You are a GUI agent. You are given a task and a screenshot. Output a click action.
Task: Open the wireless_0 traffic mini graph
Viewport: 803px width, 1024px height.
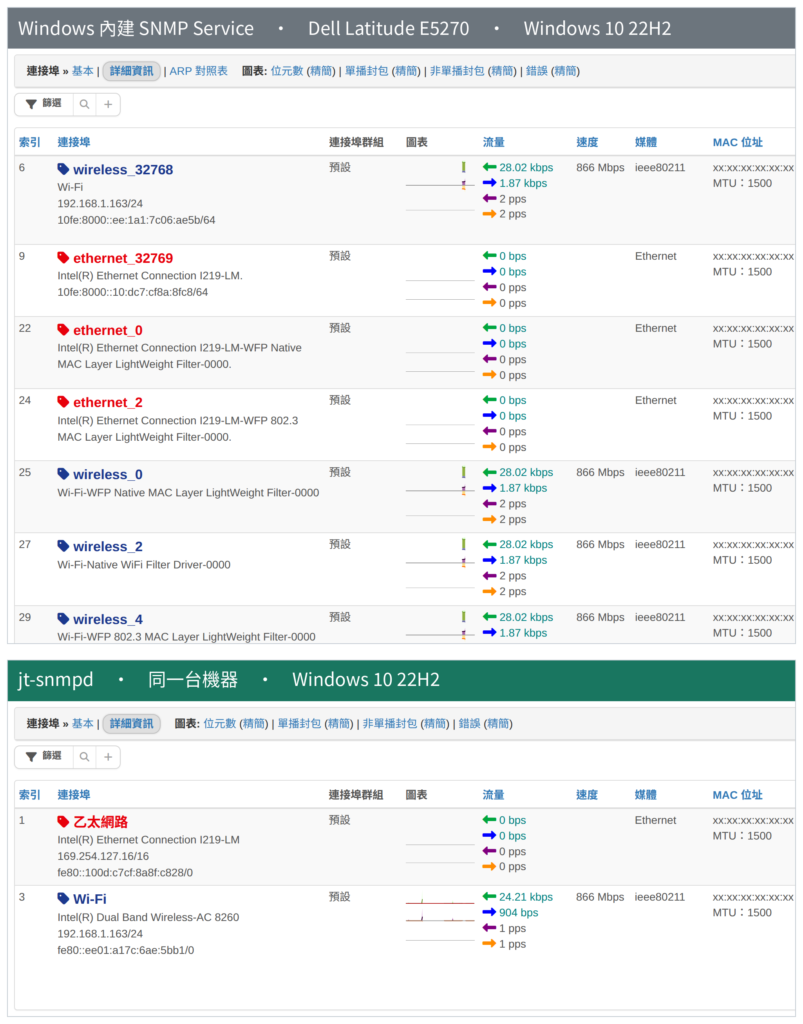tap(440, 481)
